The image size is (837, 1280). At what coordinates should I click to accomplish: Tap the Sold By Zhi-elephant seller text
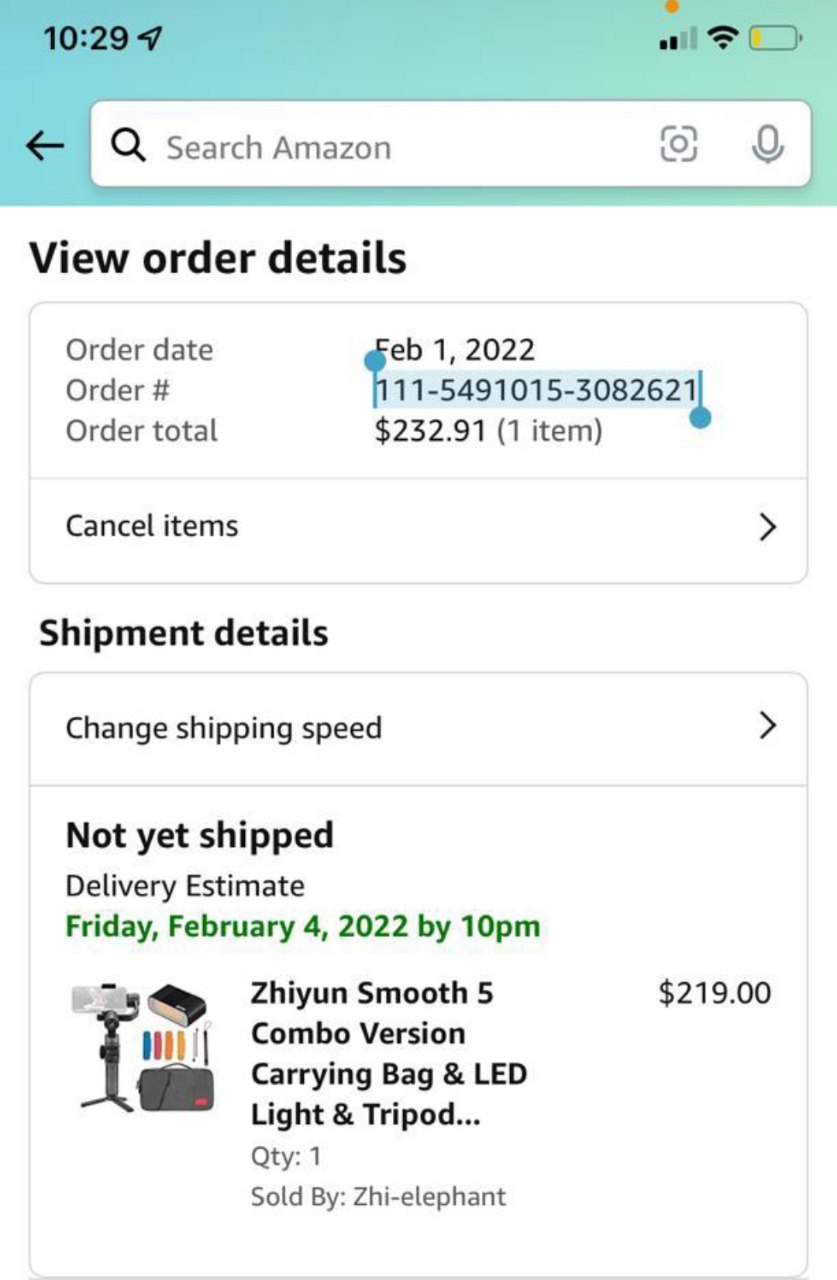(x=378, y=1196)
